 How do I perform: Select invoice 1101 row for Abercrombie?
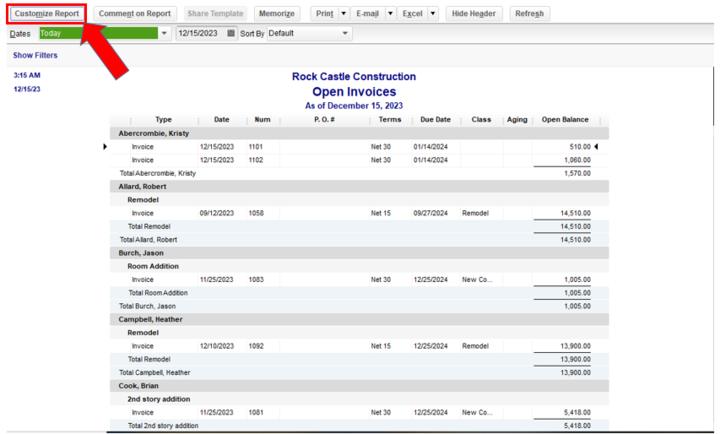click(260, 147)
